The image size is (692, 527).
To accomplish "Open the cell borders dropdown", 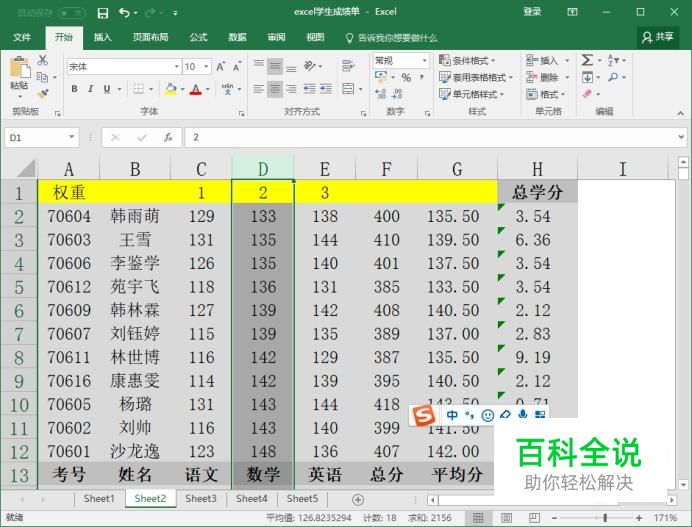I will (x=151, y=89).
